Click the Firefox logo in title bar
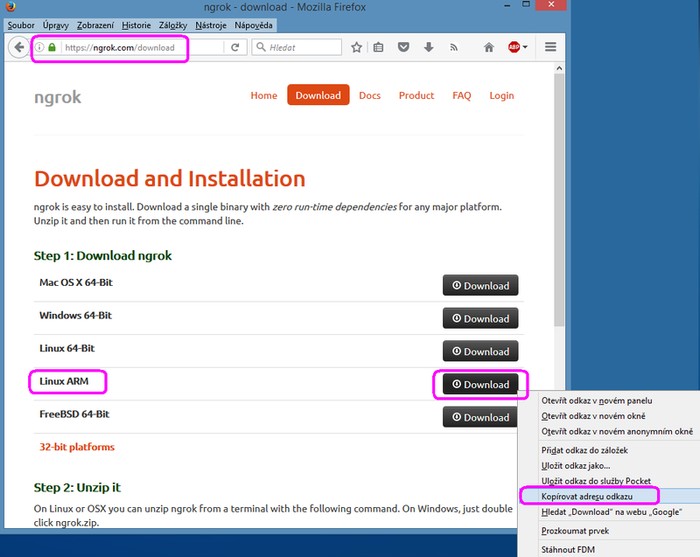700x557 pixels. coord(10,6)
